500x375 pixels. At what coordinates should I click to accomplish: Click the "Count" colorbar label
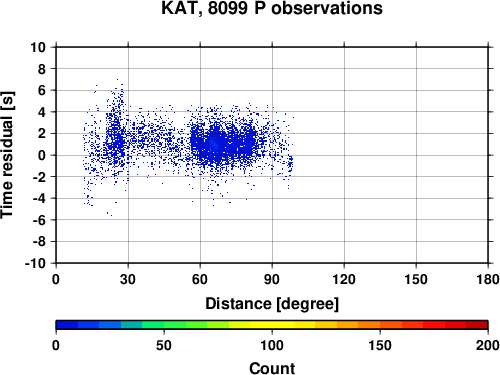click(272, 368)
